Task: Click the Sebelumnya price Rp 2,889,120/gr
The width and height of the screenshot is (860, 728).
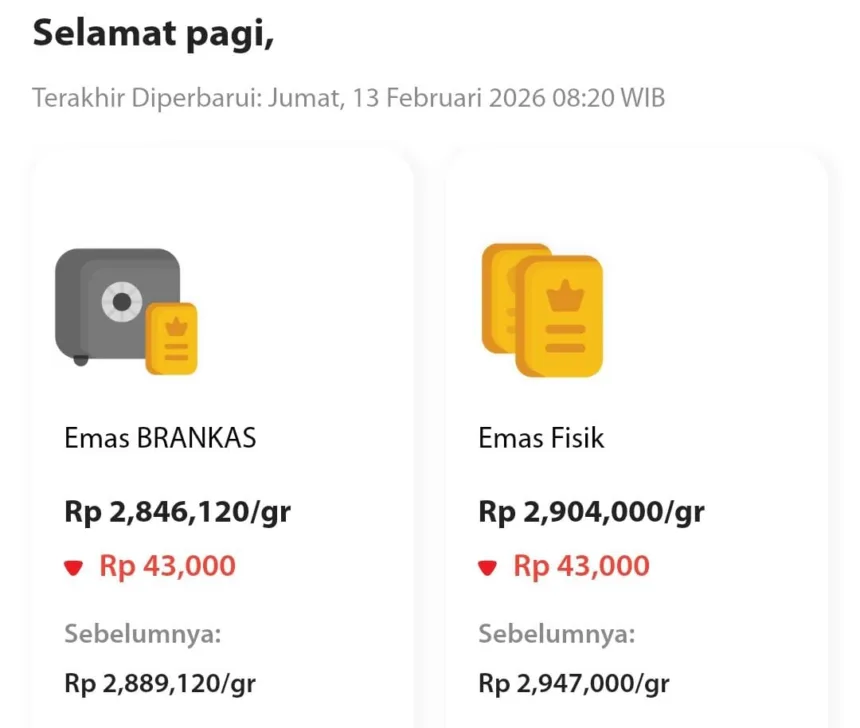Action: pos(160,683)
